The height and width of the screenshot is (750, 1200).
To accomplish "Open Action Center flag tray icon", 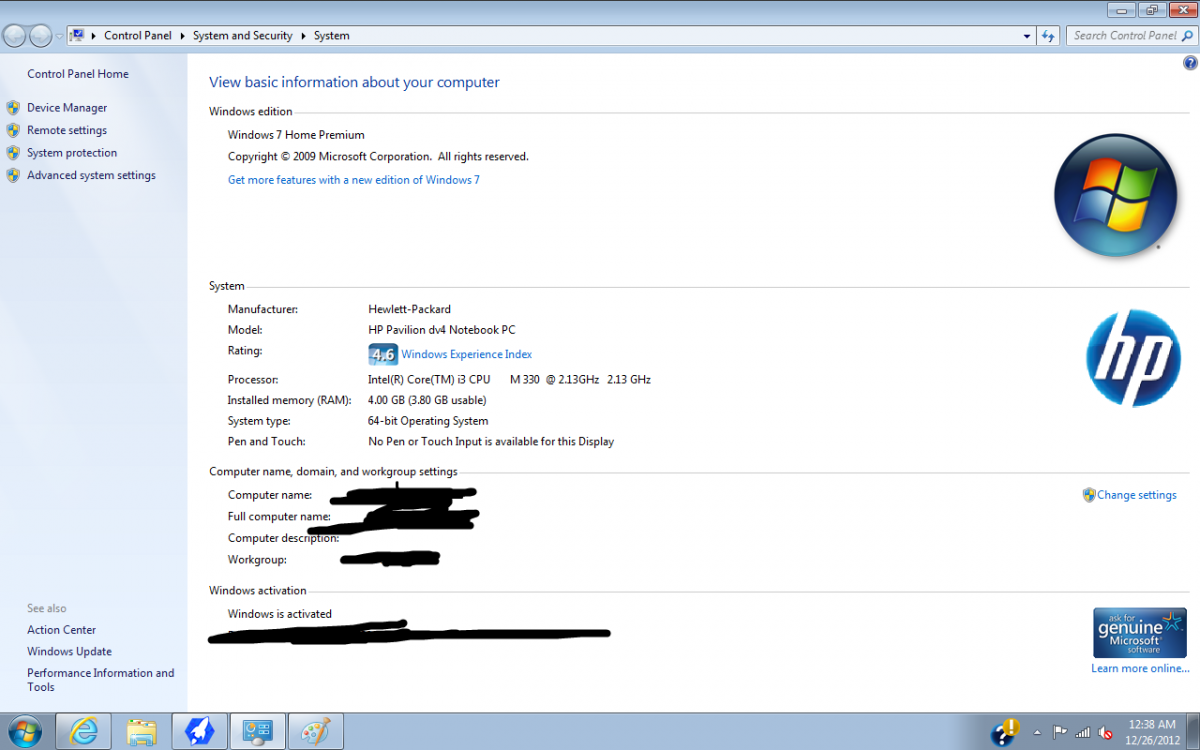I will (x=1060, y=732).
